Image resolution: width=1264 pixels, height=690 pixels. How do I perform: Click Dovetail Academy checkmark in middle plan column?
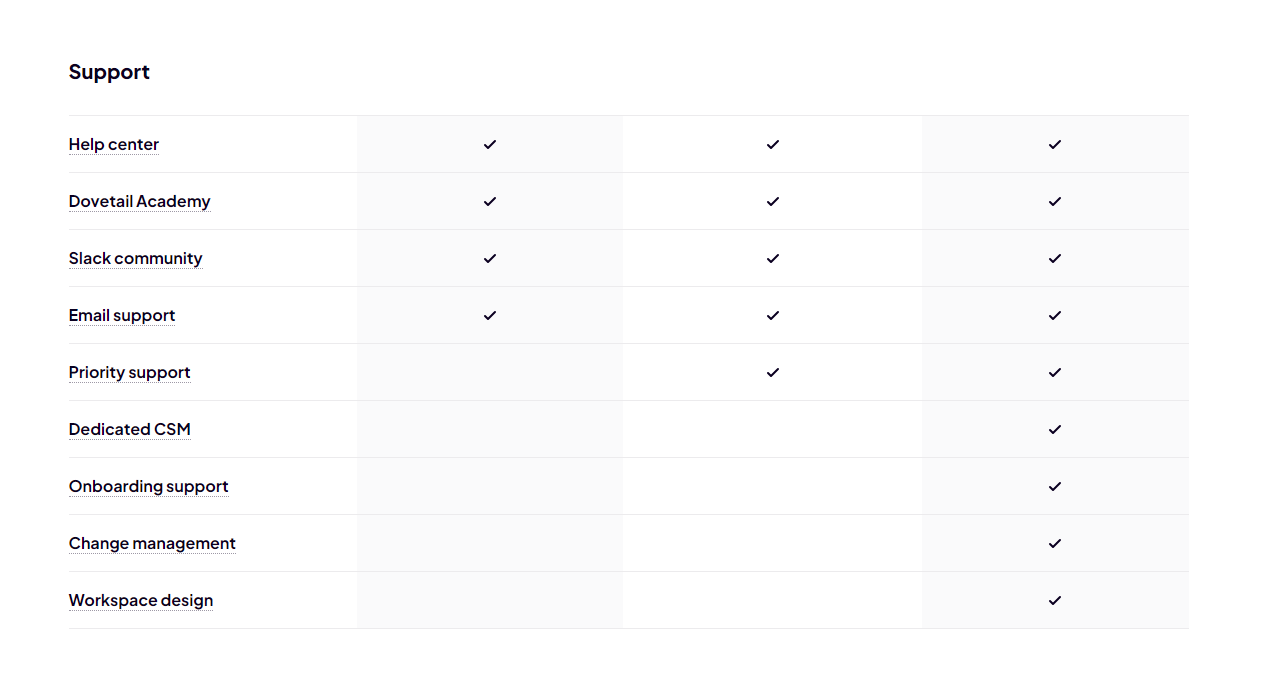[x=773, y=201]
